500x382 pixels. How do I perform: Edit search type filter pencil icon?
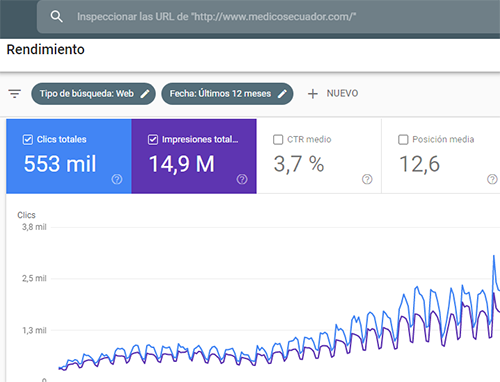point(145,94)
